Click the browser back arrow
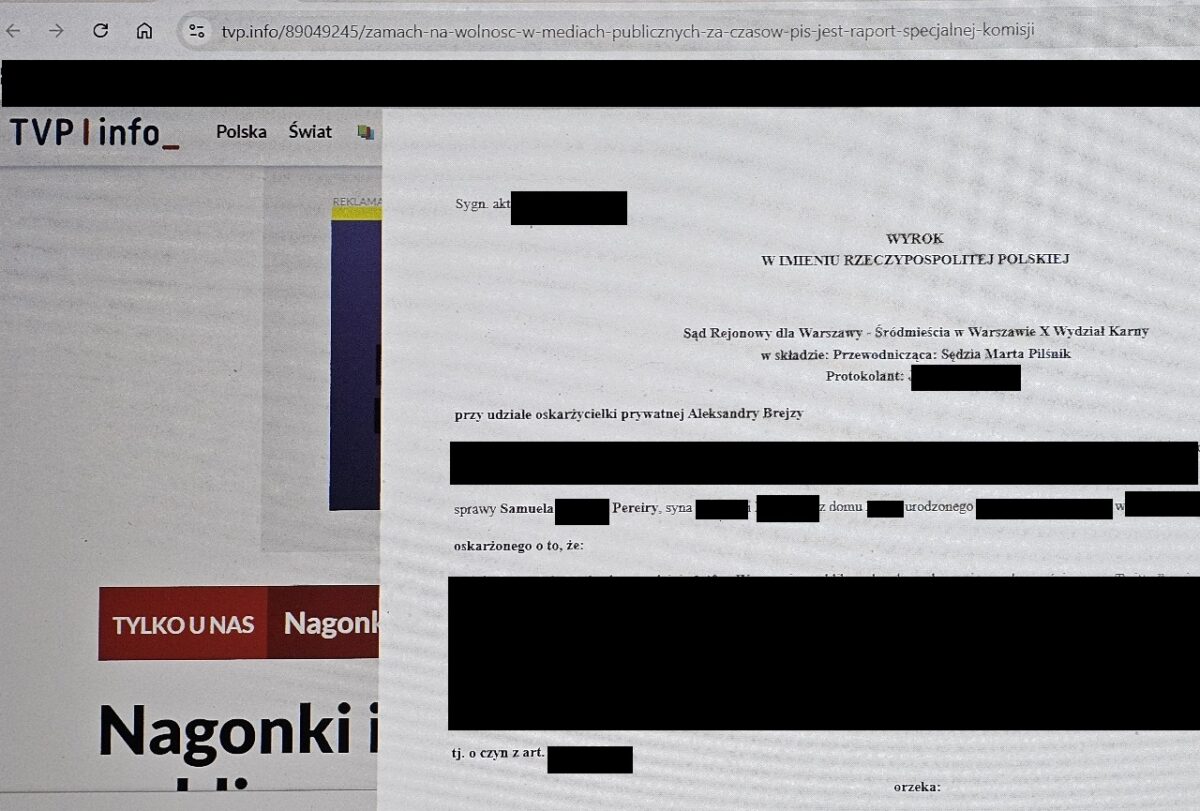Viewport: 1200px width, 811px height. tap(13, 30)
